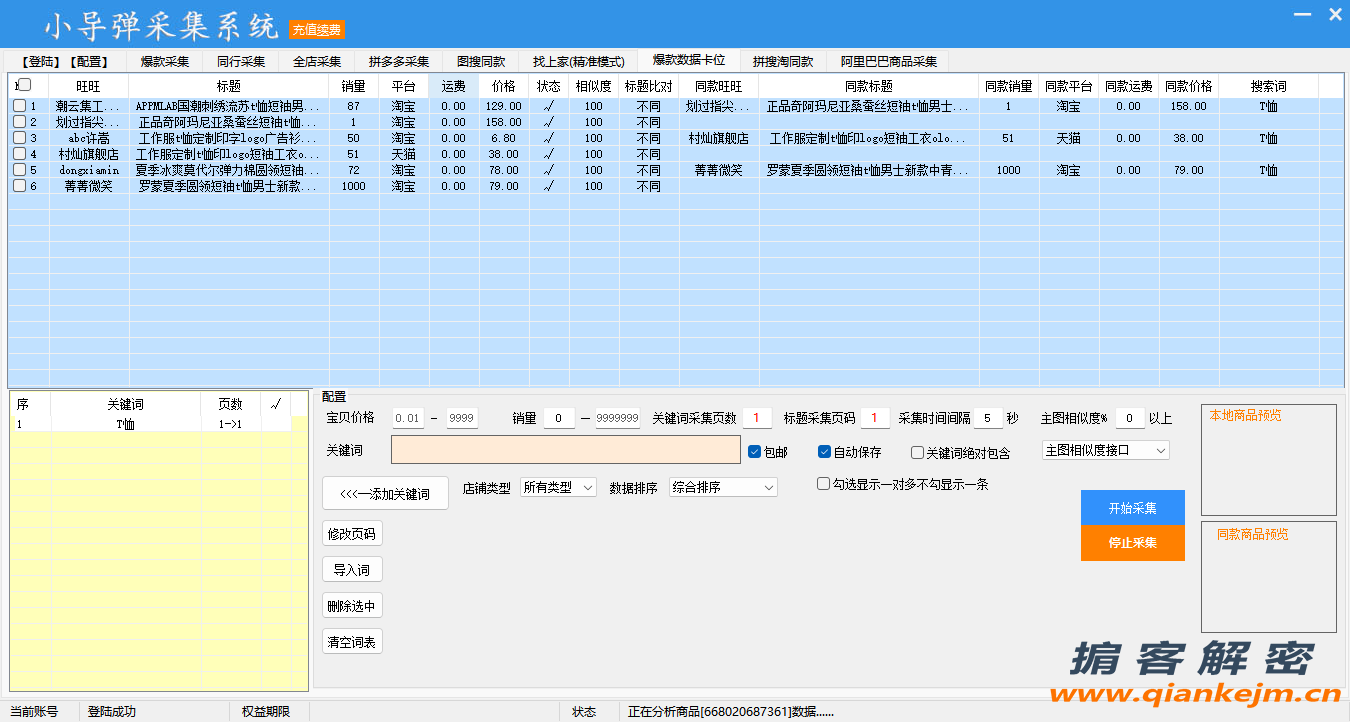Image resolution: width=1350 pixels, height=722 pixels.
Task: Click the 同款旺旺 cell 菁菁微笑
Action: (x=719, y=170)
